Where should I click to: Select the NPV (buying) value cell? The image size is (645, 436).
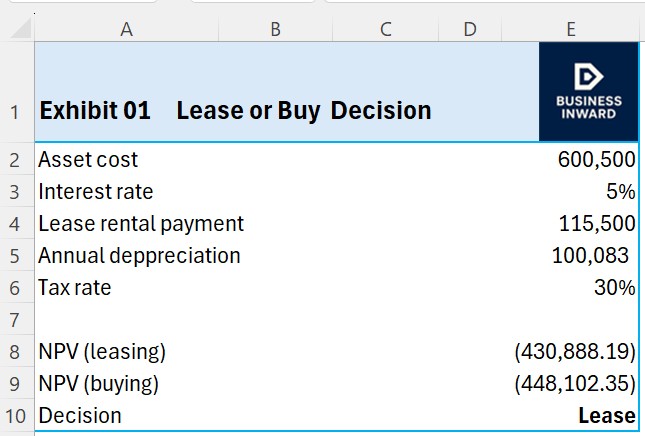tap(574, 384)
